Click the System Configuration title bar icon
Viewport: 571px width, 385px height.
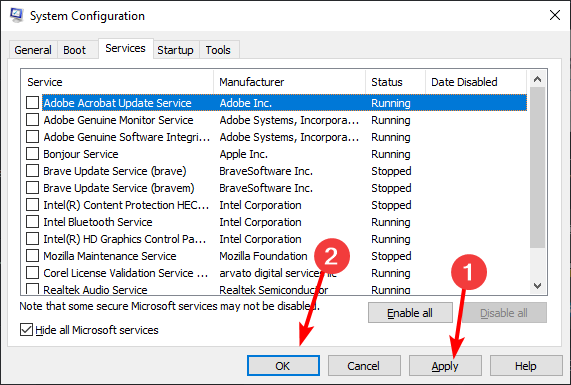tap(16, 15)
